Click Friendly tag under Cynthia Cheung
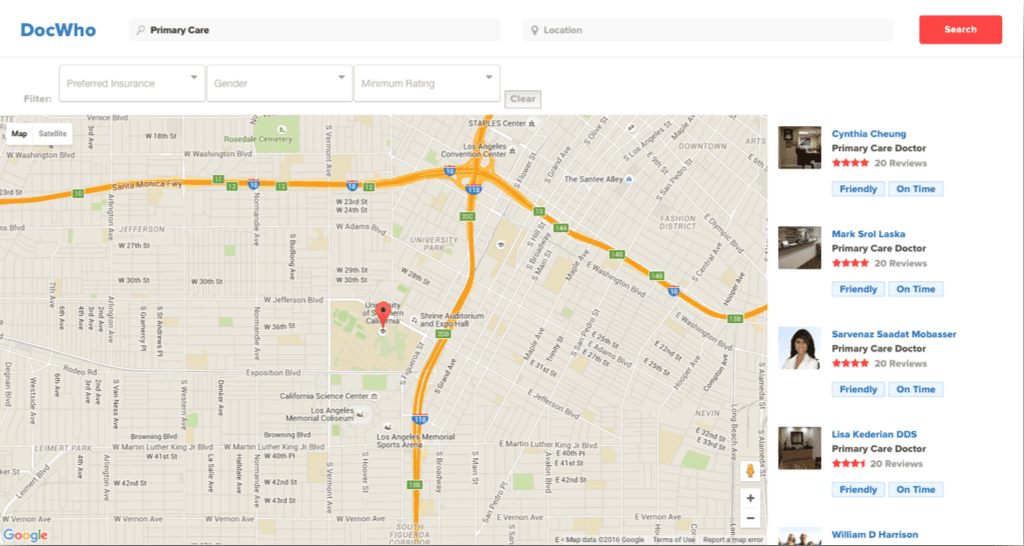Viewport: 1024px width, 546px height. (858, 189)
